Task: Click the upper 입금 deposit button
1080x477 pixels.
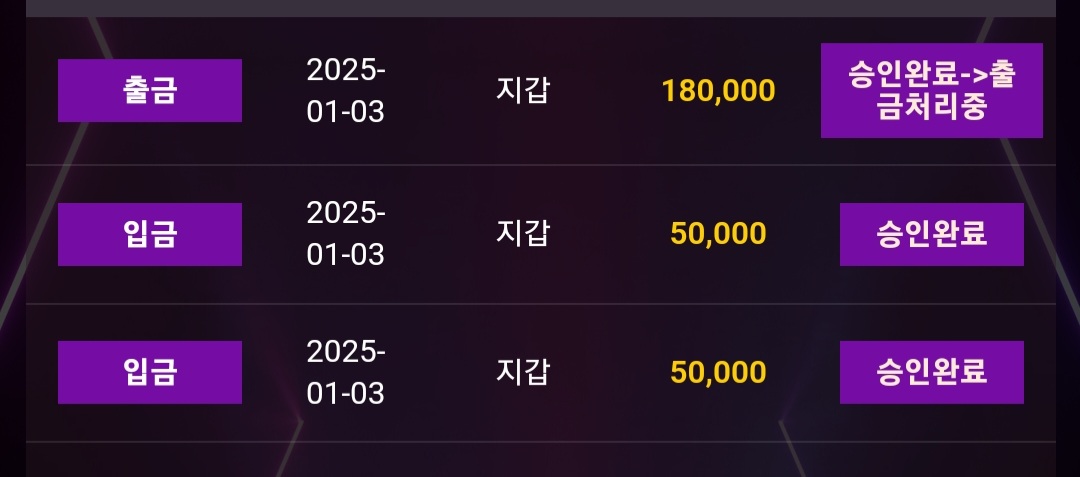Action: (150, 234)
